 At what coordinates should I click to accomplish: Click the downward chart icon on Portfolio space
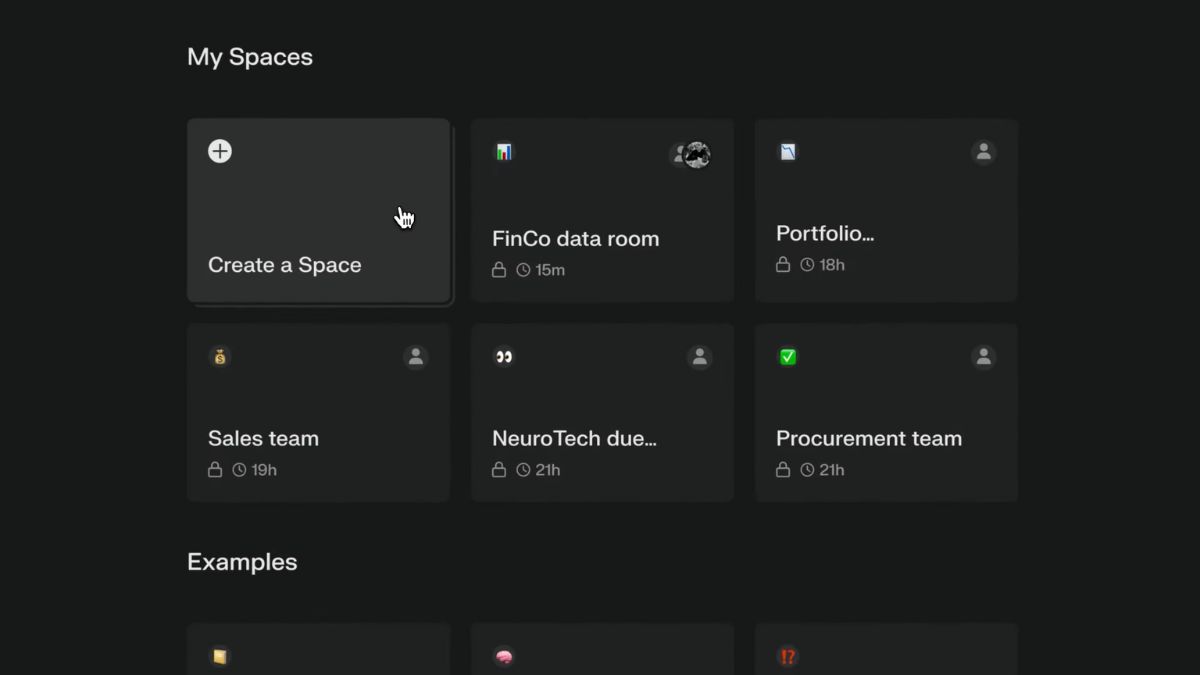click(x=788, y=151)
